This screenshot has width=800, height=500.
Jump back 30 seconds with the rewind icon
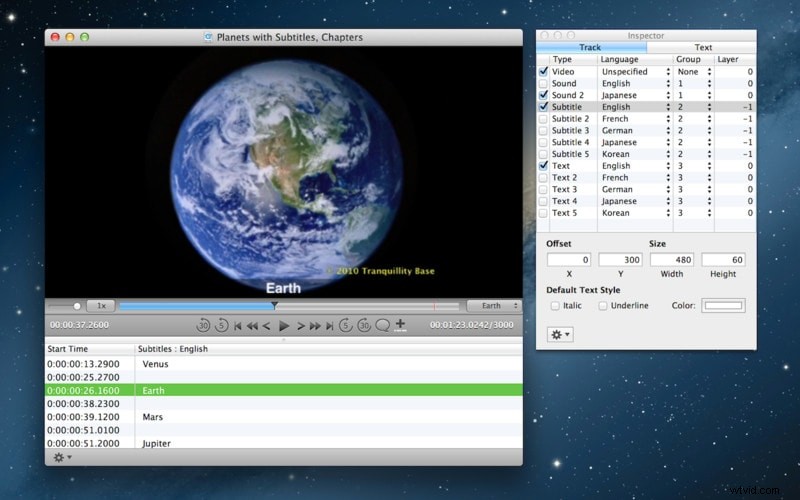203,326
